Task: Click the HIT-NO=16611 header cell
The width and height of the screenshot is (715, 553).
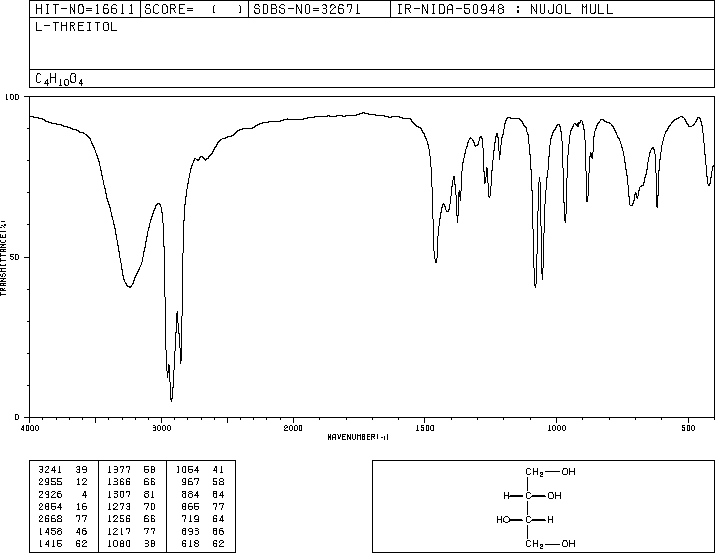Action: [85, 9]
